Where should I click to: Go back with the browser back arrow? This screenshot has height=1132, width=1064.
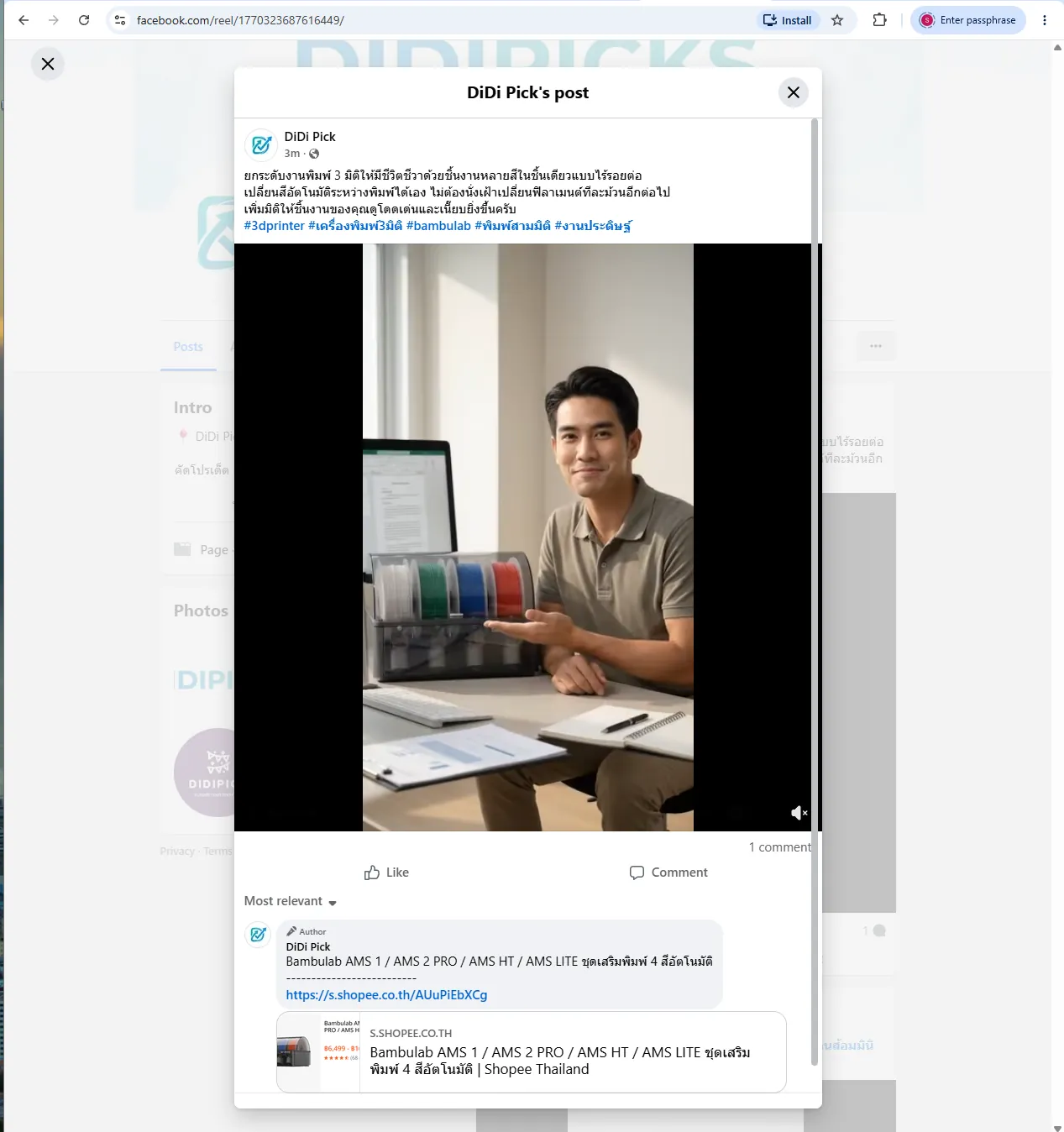[24, 20]
